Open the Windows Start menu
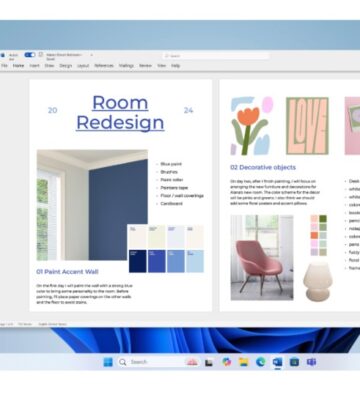 [108, 362]
